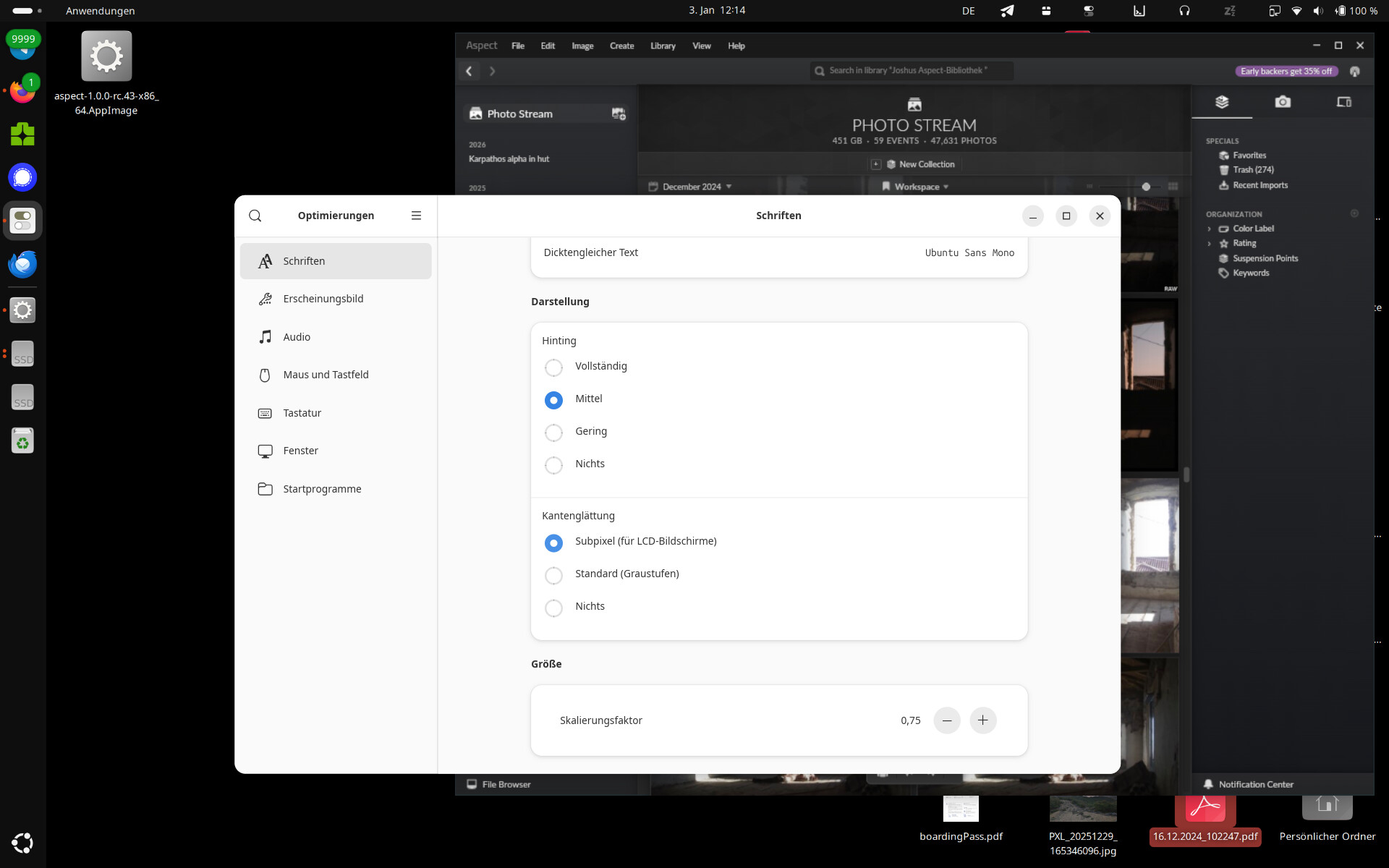
Task: Increase Skalierungsfaktor with plus button
Action: point(982,720)
